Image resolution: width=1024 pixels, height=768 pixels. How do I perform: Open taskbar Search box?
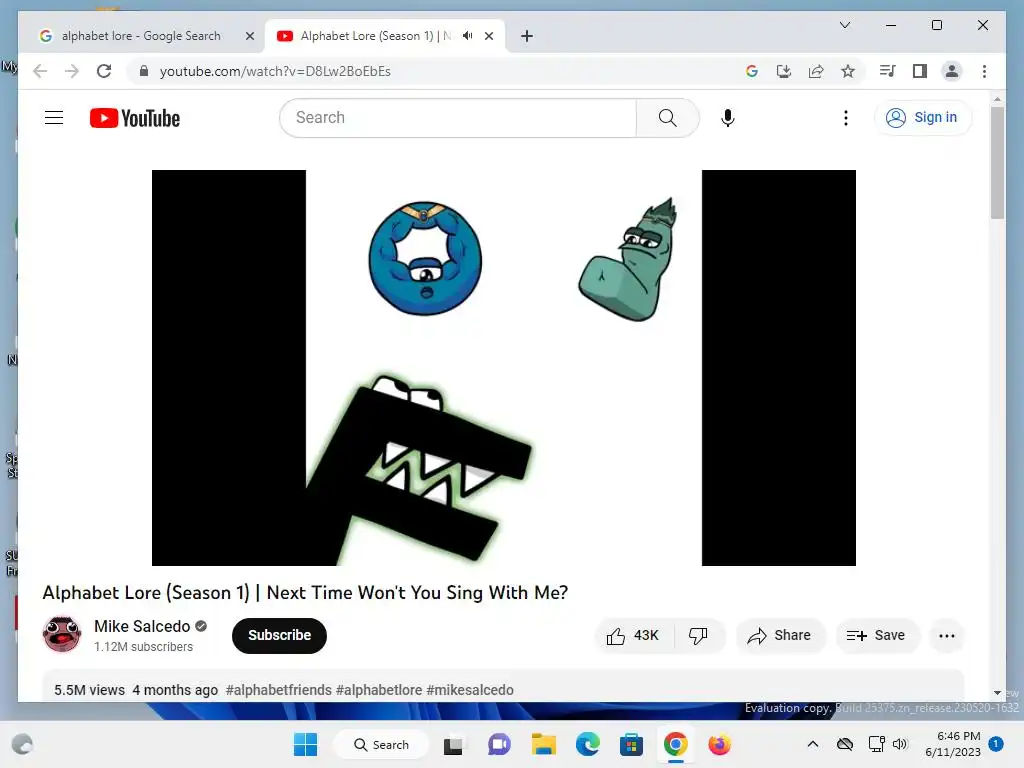(381, 744)
